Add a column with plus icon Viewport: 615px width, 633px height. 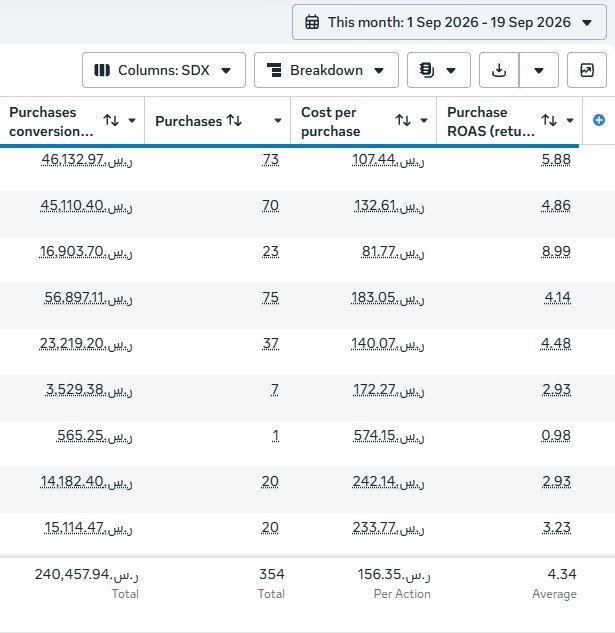pos(599,120)
